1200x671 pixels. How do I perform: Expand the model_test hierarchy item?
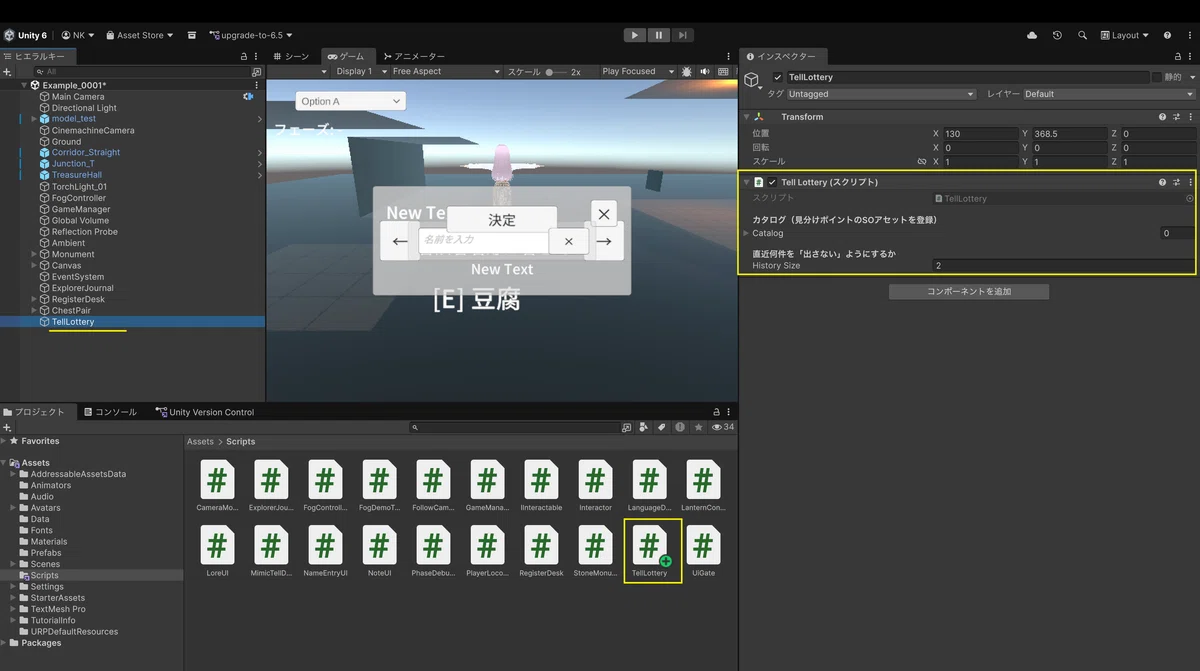coord(34,119)
